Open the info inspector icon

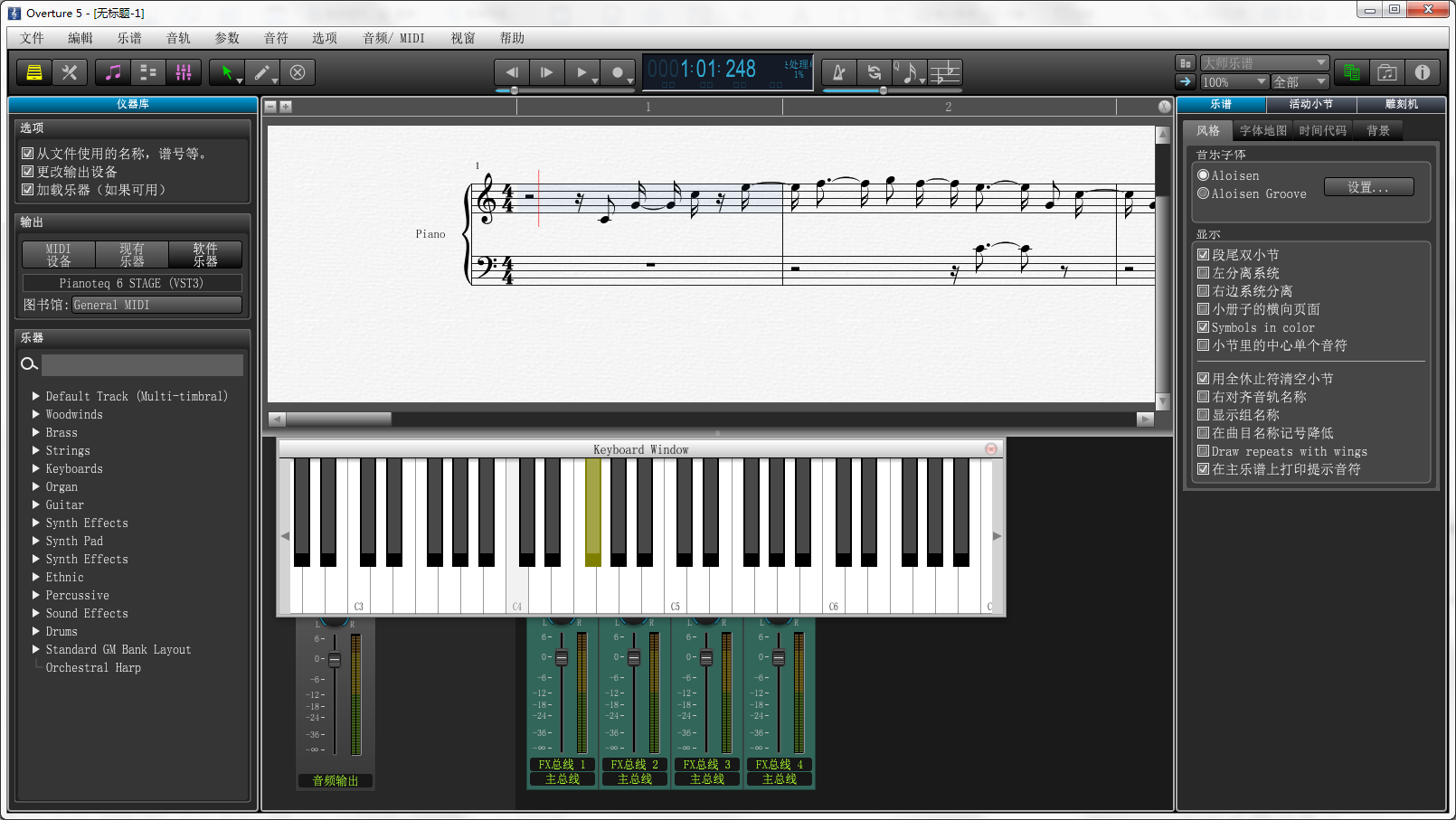point(1423,72)
